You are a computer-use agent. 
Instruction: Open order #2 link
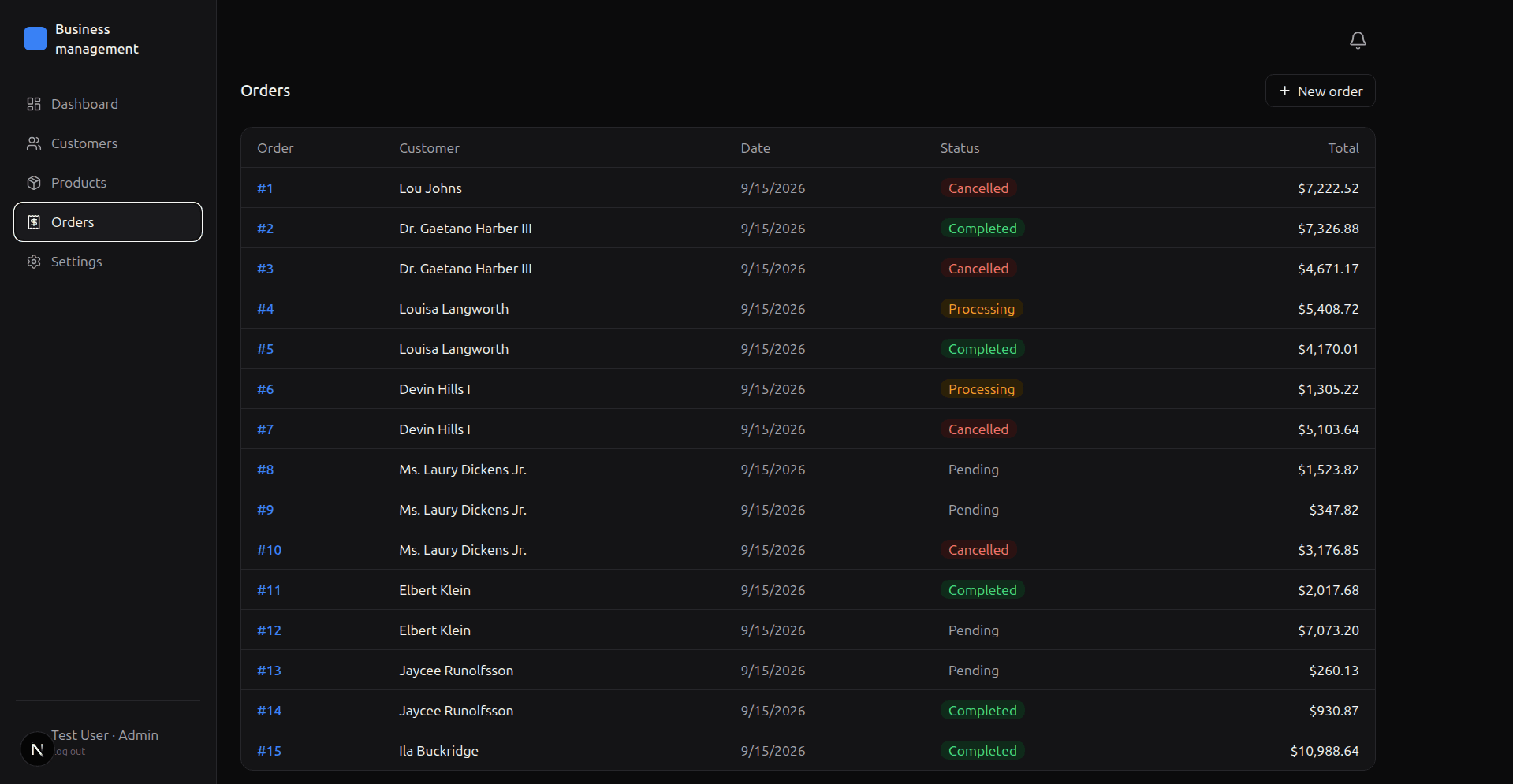(x=265, y=229)
